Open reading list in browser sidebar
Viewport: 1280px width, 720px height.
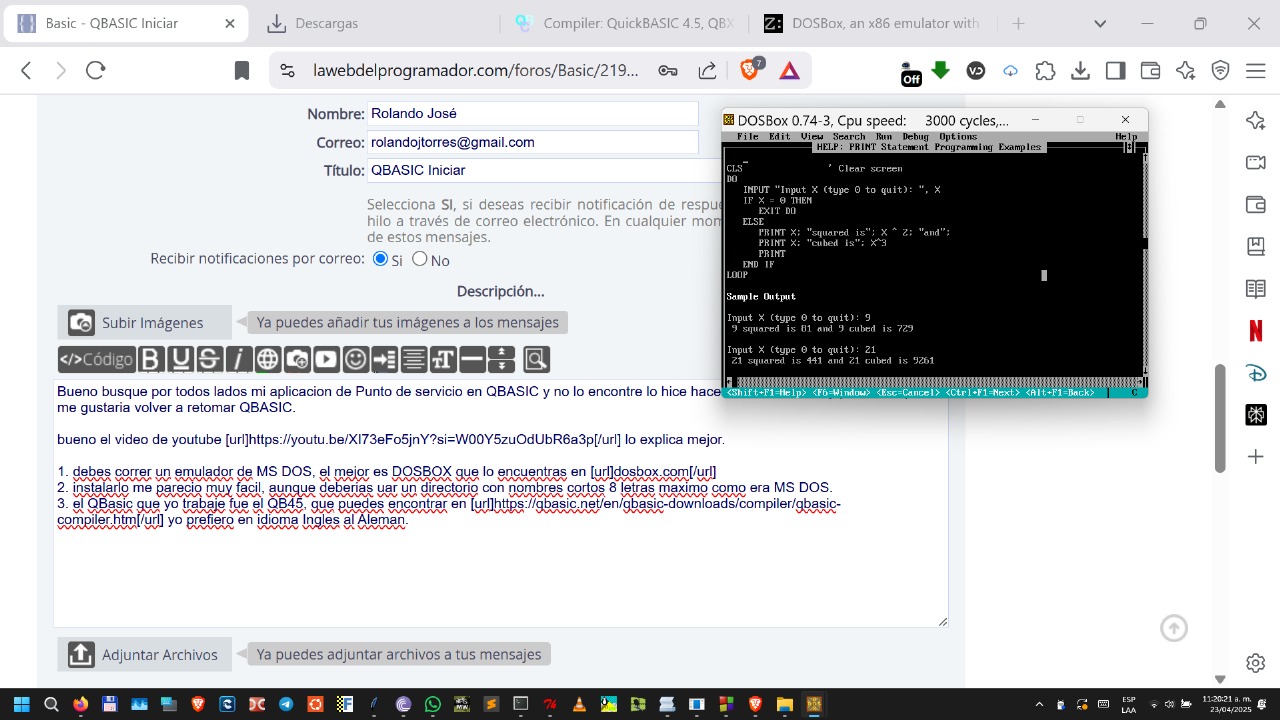(x=1256, y=289)
